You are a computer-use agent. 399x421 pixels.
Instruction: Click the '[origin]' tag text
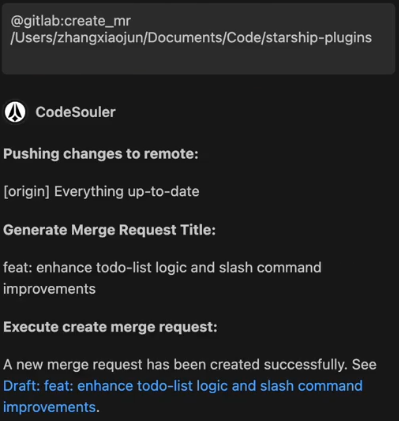(x=26, y=192)
